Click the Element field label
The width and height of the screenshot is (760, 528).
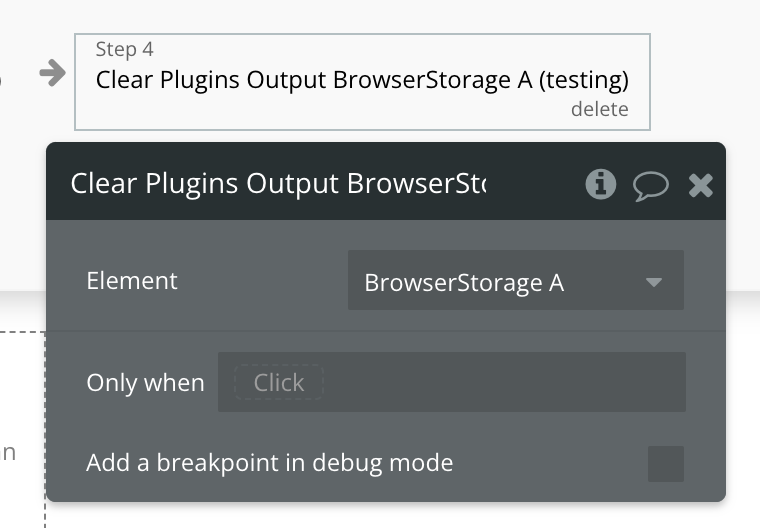[132, 281]
